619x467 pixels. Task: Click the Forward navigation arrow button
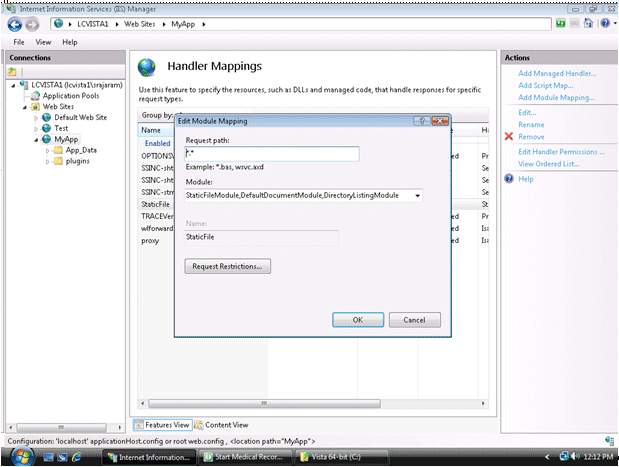point(32,23)
